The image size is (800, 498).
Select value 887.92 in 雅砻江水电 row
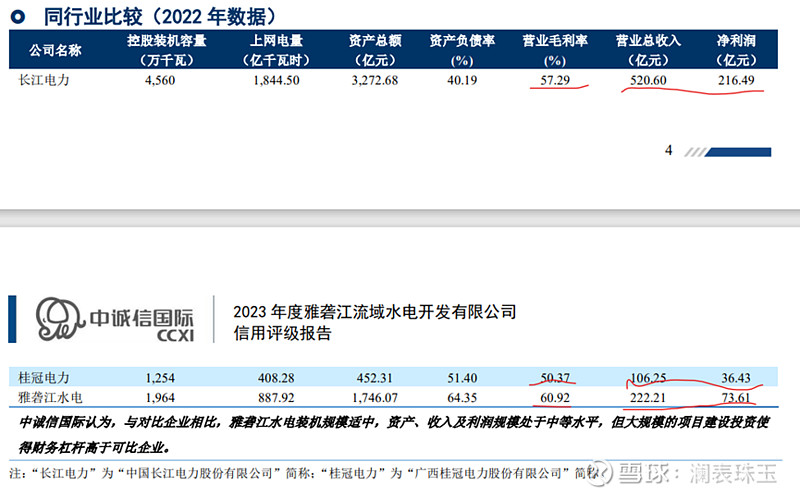pyautogui.click(x=276, y=397)
